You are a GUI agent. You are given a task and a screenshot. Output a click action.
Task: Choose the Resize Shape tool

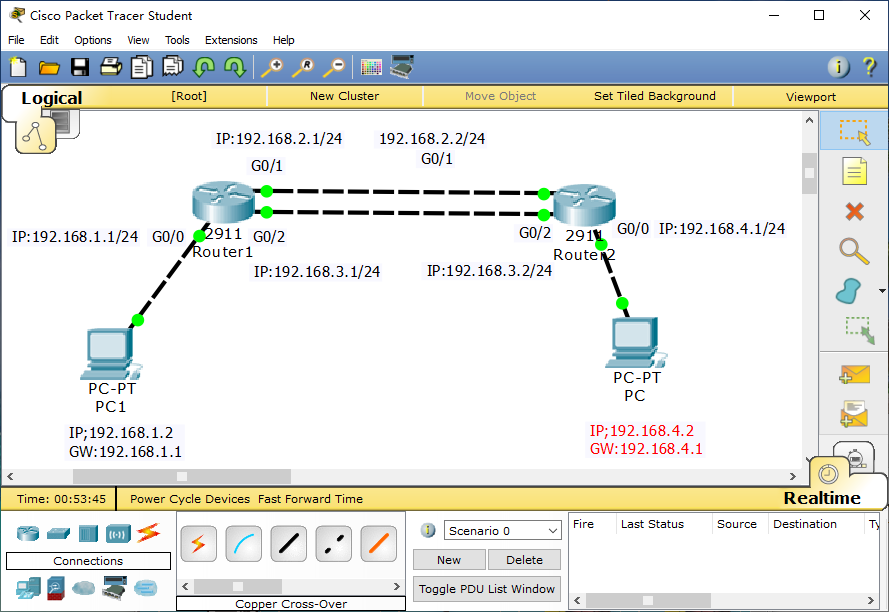[860, 331]
